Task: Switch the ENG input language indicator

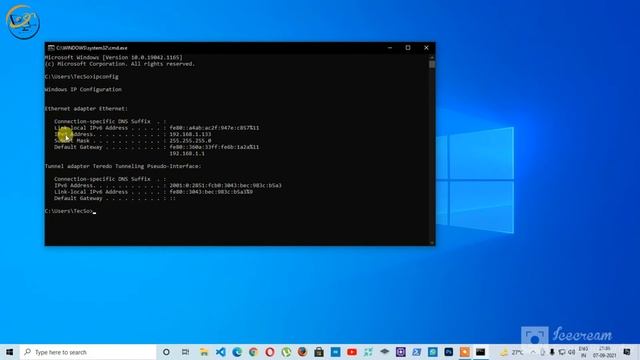Action: coord(583,352)
